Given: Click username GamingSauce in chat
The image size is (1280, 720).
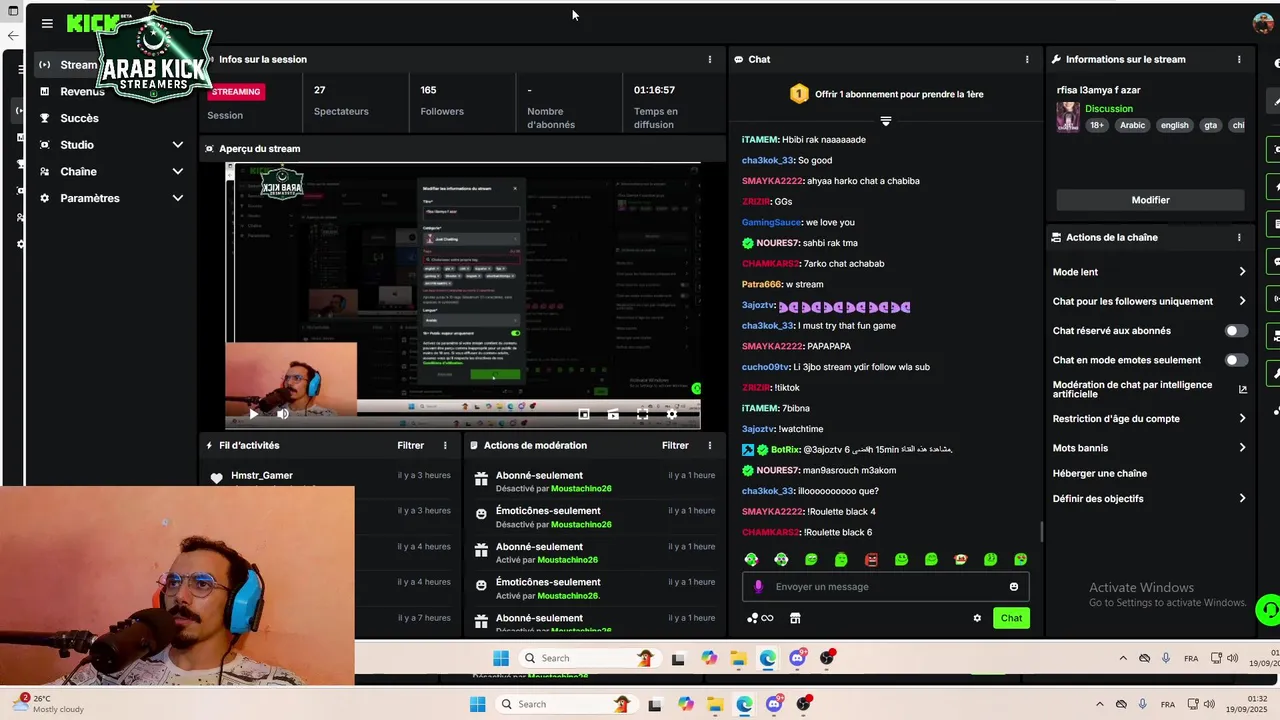Looking at the screenshot, I should point(771,222).
